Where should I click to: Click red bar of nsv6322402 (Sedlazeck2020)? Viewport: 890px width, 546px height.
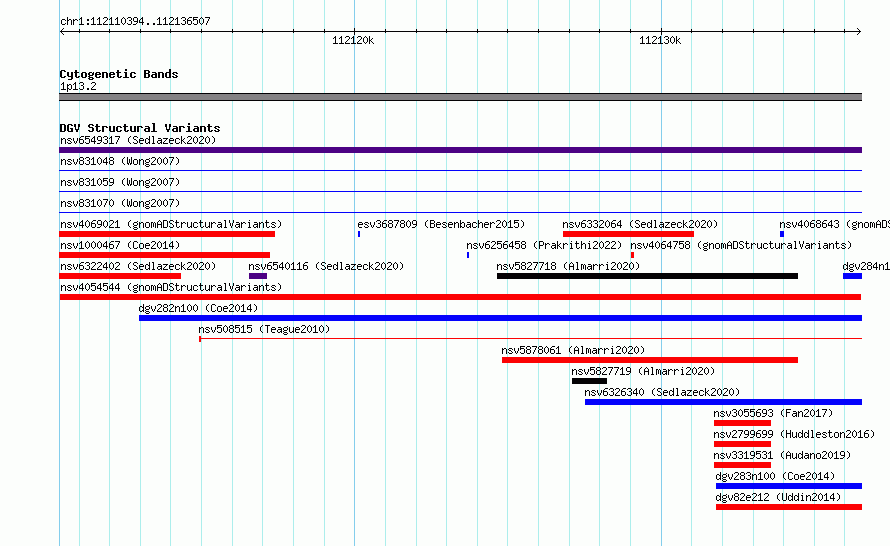click(120, 276)
